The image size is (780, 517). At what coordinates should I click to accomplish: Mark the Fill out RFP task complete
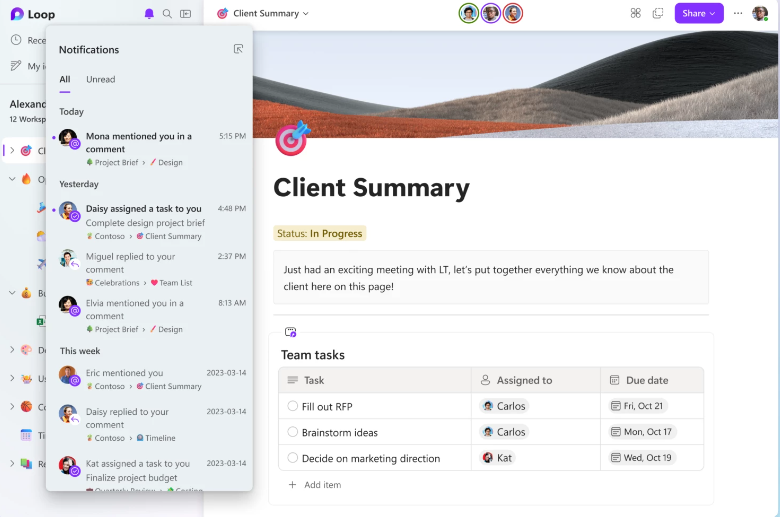pyautogui.click(x=293, y=406)
